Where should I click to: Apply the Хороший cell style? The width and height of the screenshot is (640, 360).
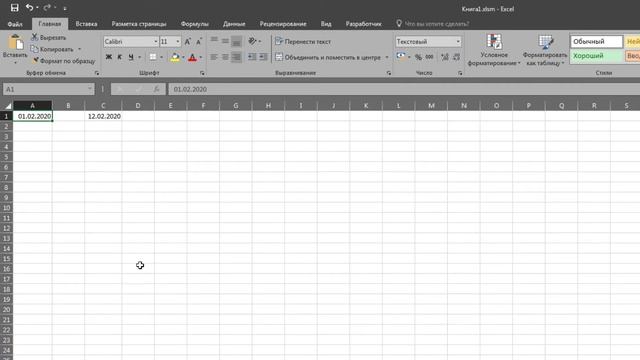(x=597, y=56)
